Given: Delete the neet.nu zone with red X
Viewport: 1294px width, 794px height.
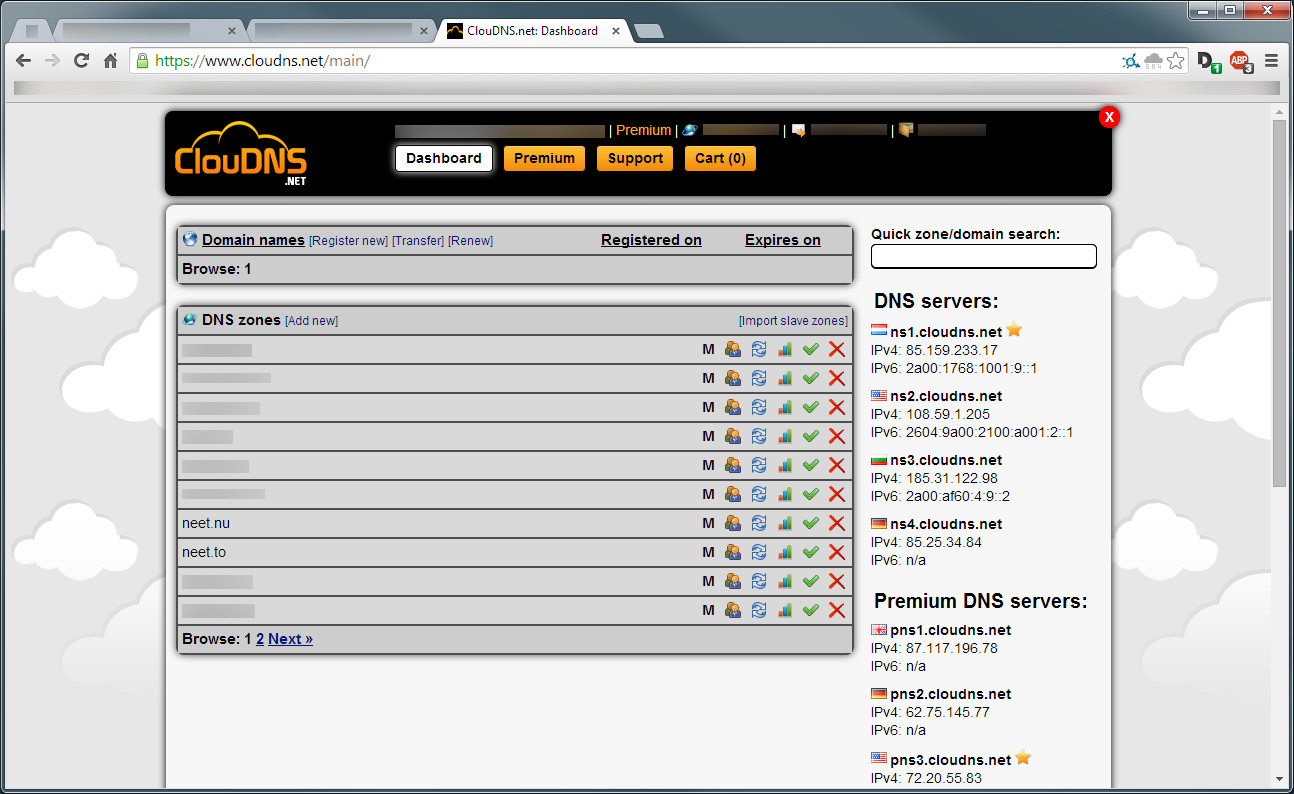Looking at the screenshot, I should (x=837, y=523).
